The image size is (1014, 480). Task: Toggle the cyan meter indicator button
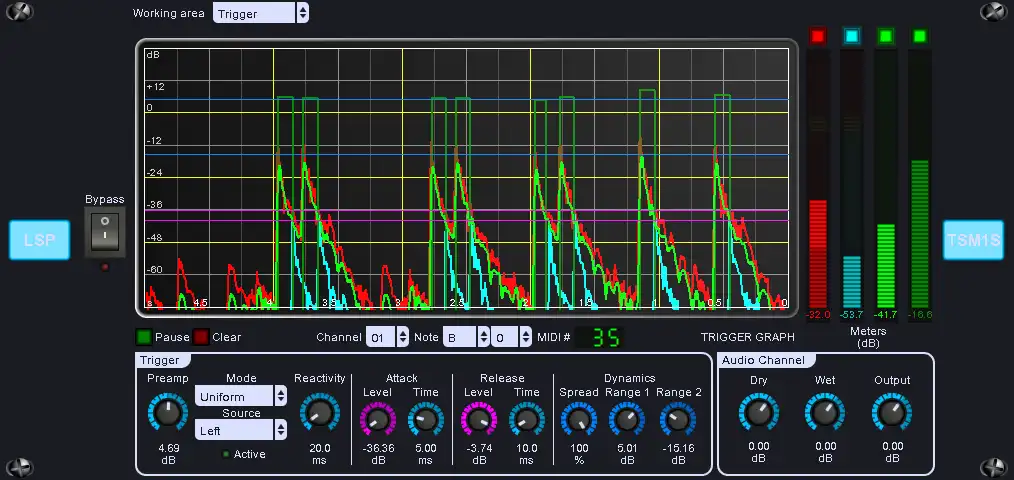[x=852, y=37]
